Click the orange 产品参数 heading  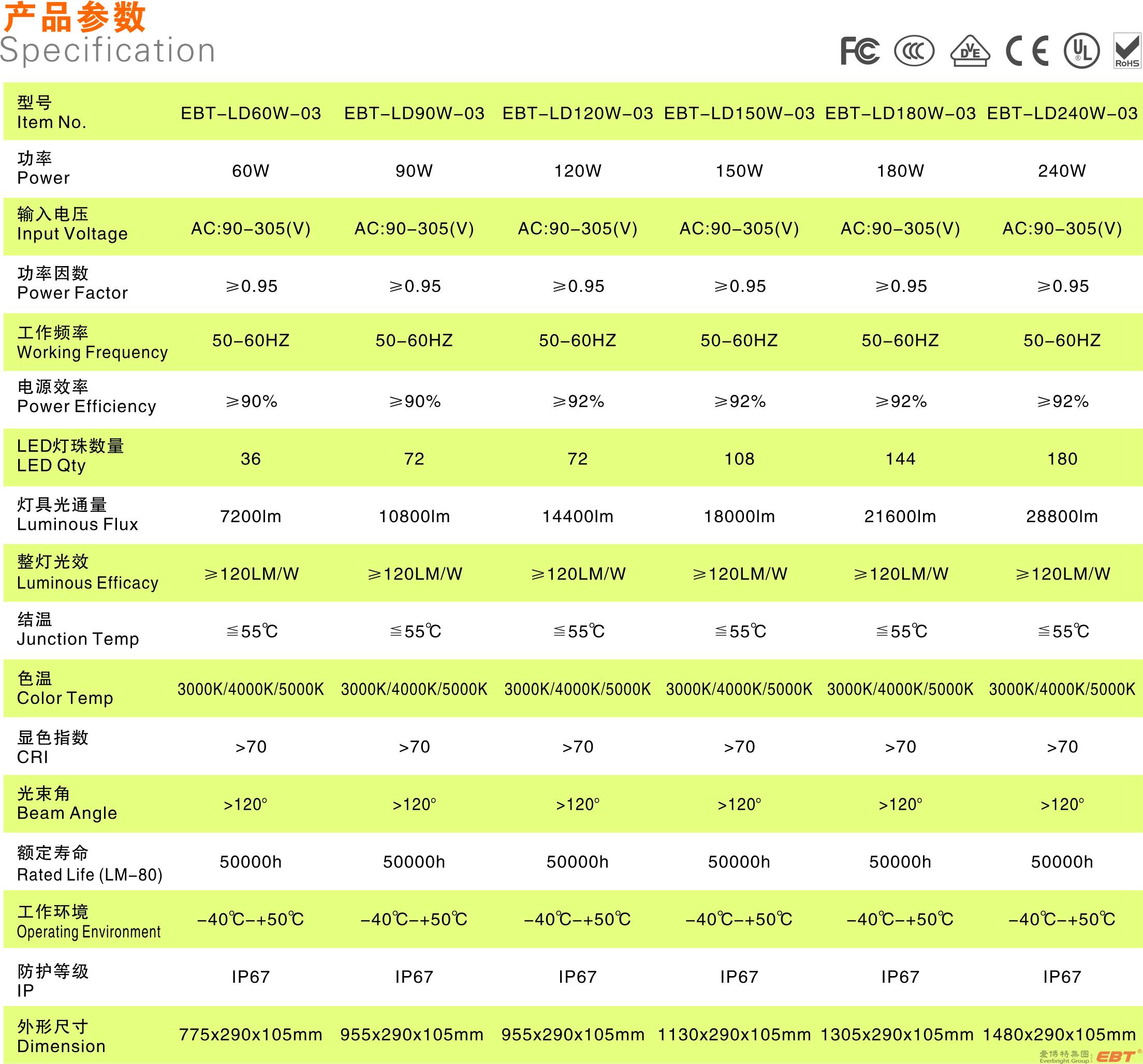click(x=75, y=17)
